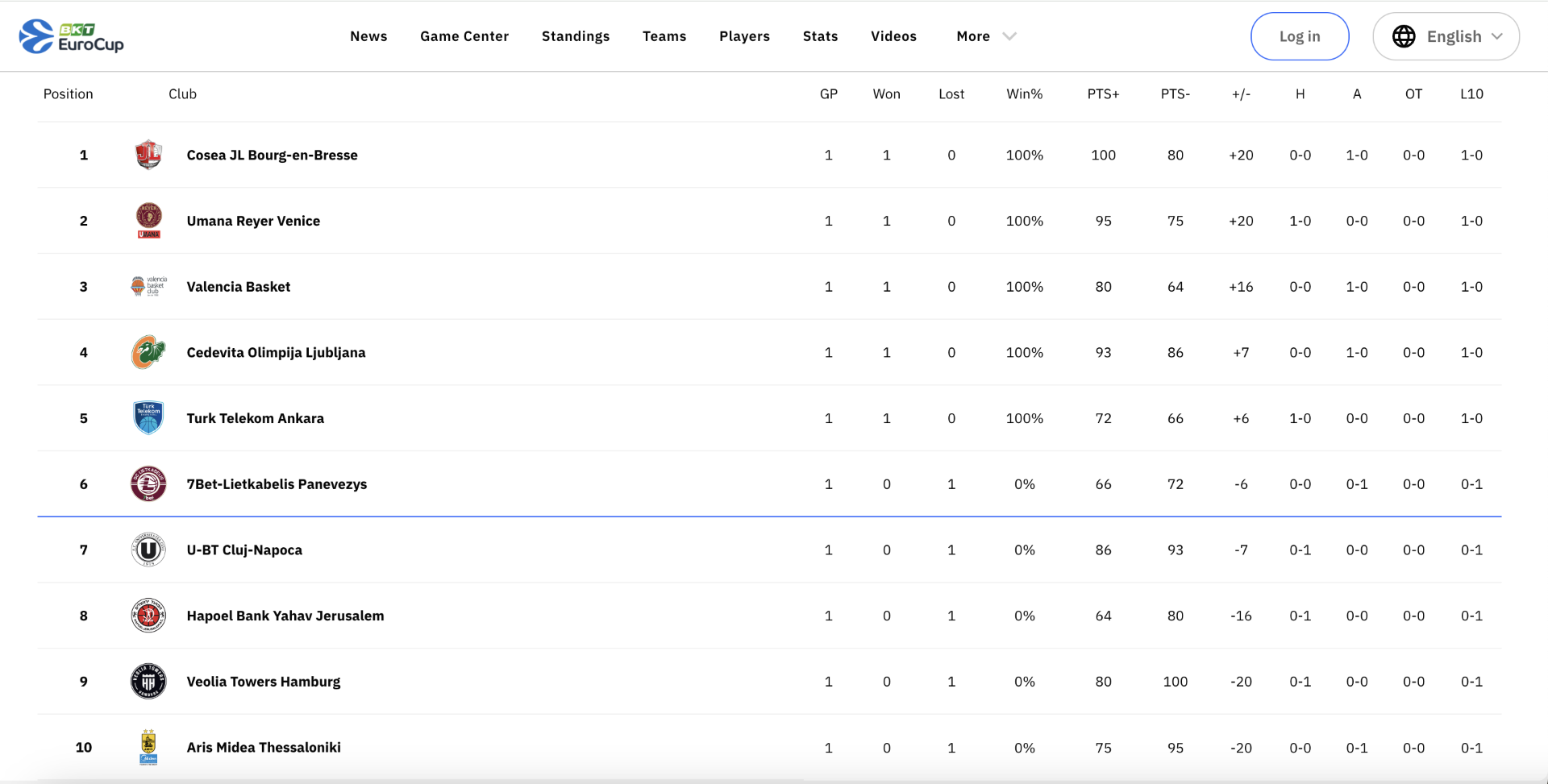The image size is (1548, 784).
Task: Click the Lost column header
Action: [951, 93]
